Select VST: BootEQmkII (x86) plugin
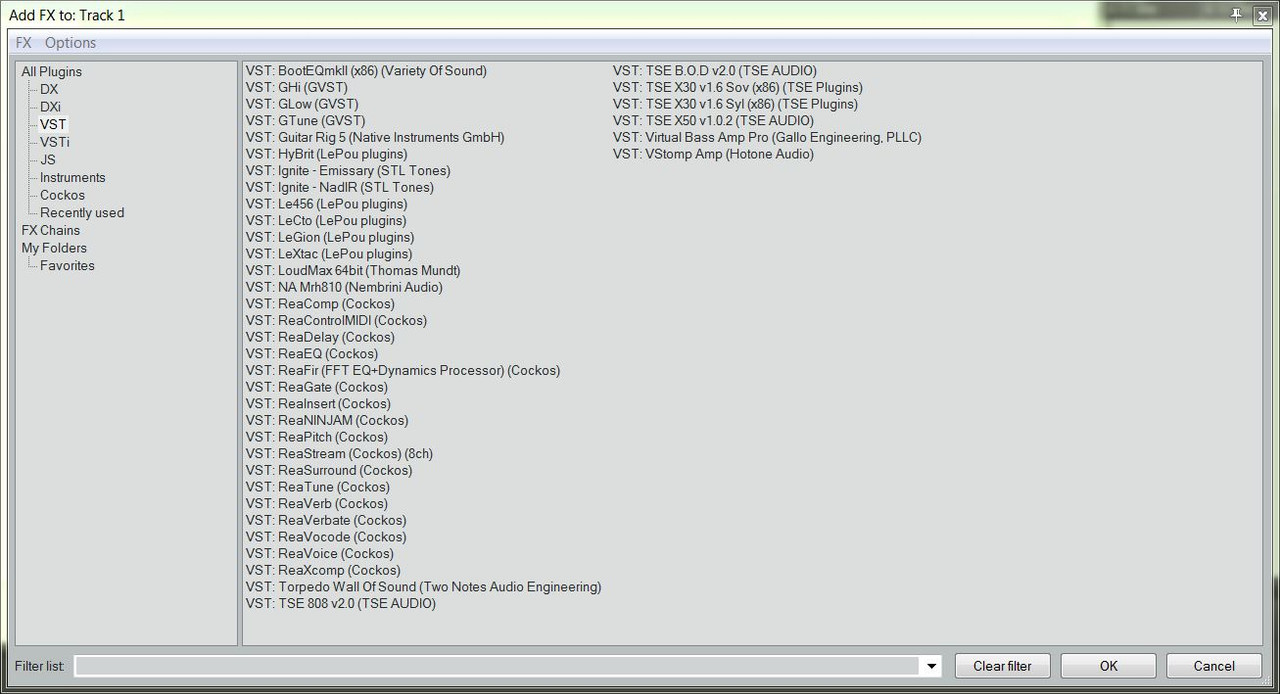Viewport: 1280px width, 694px height. tap(366, 71)
